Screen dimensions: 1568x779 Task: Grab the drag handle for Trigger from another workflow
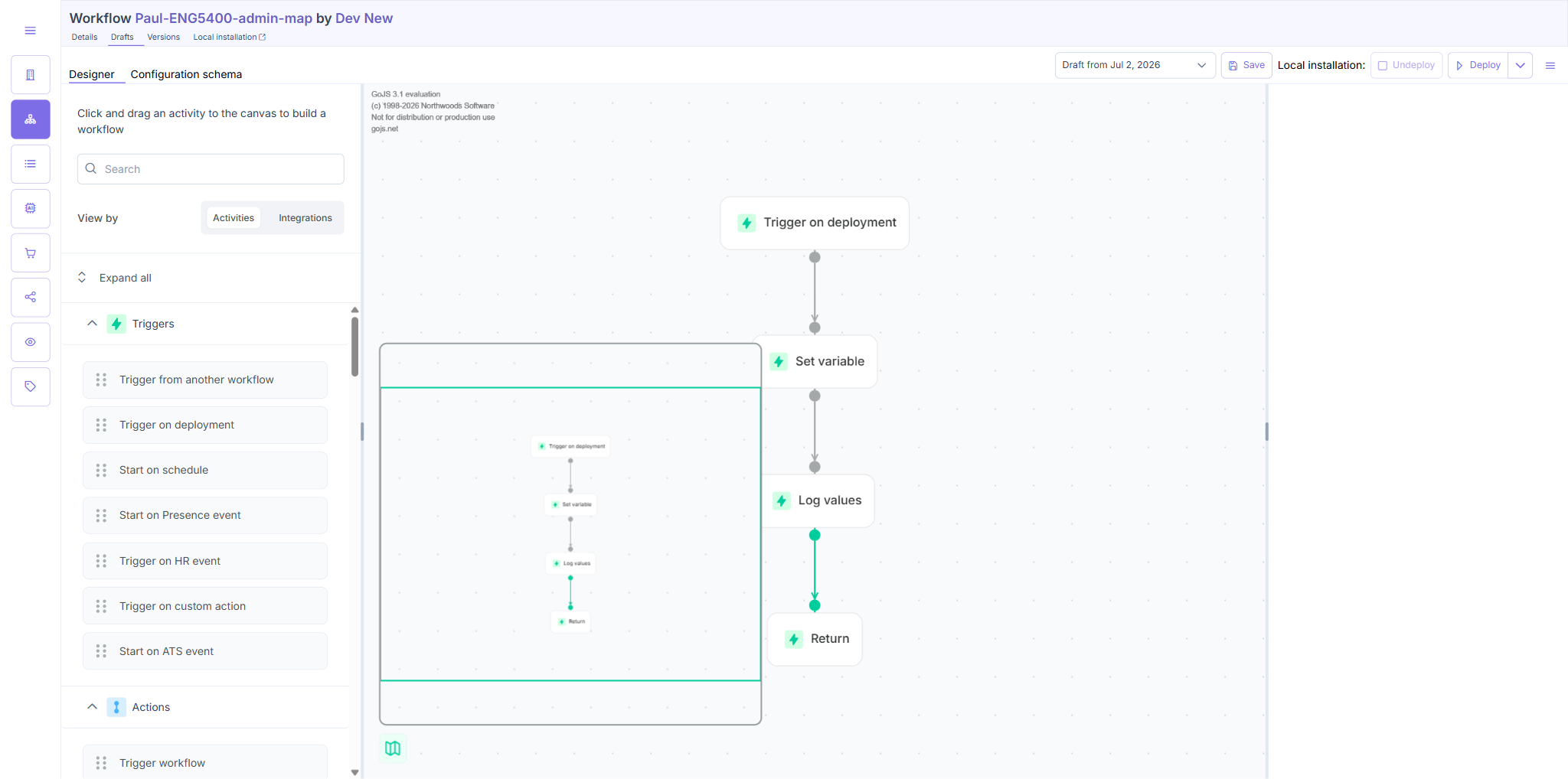101,380
